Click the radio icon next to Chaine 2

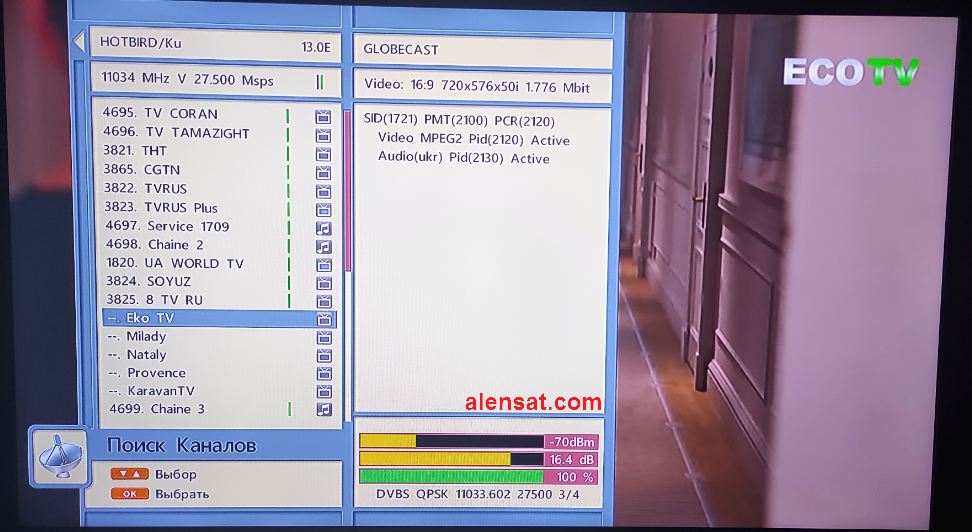(x=323, y=245)
